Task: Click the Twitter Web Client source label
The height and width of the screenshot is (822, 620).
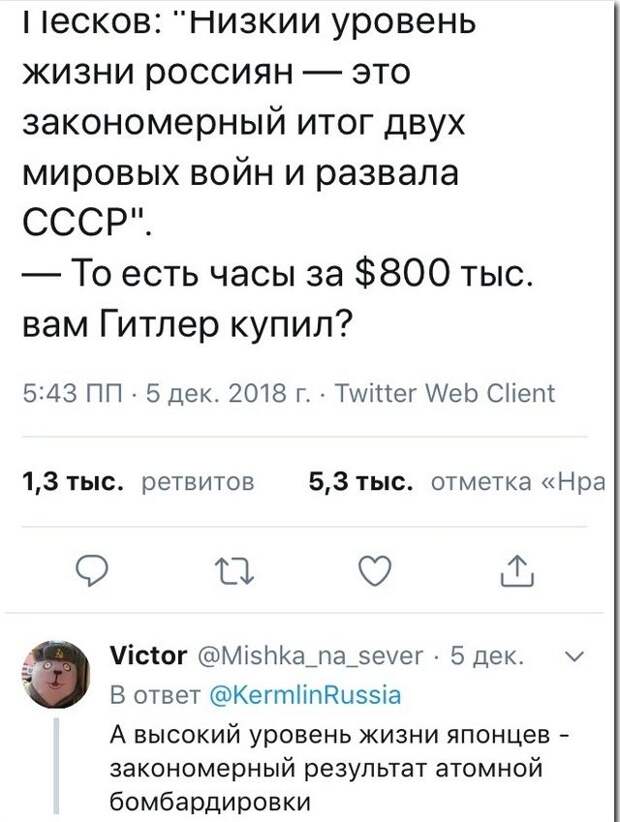Action: click(444, 393)
